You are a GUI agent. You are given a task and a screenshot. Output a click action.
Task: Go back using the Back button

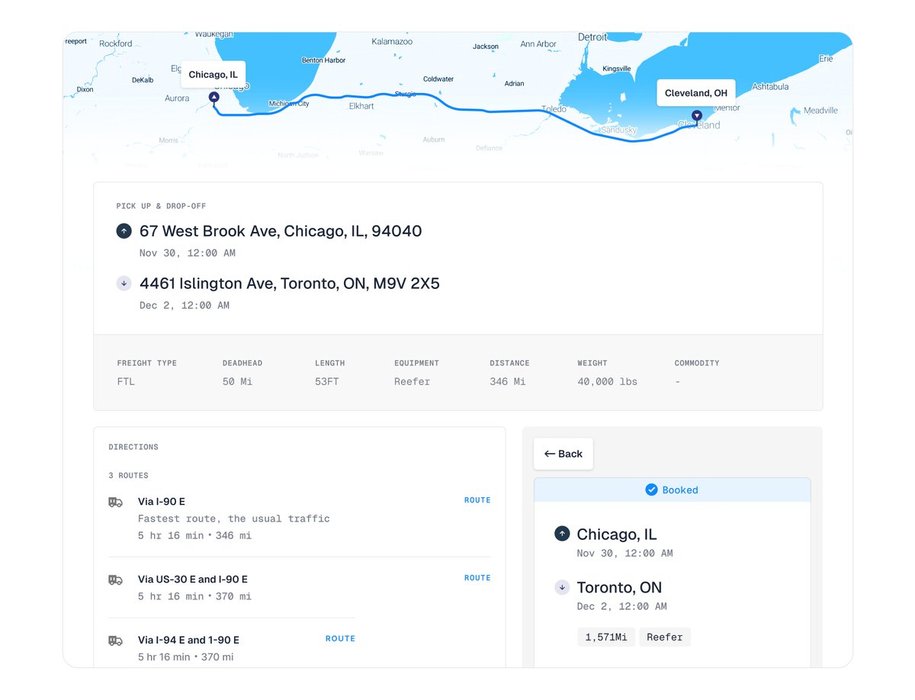click(563, 454)
